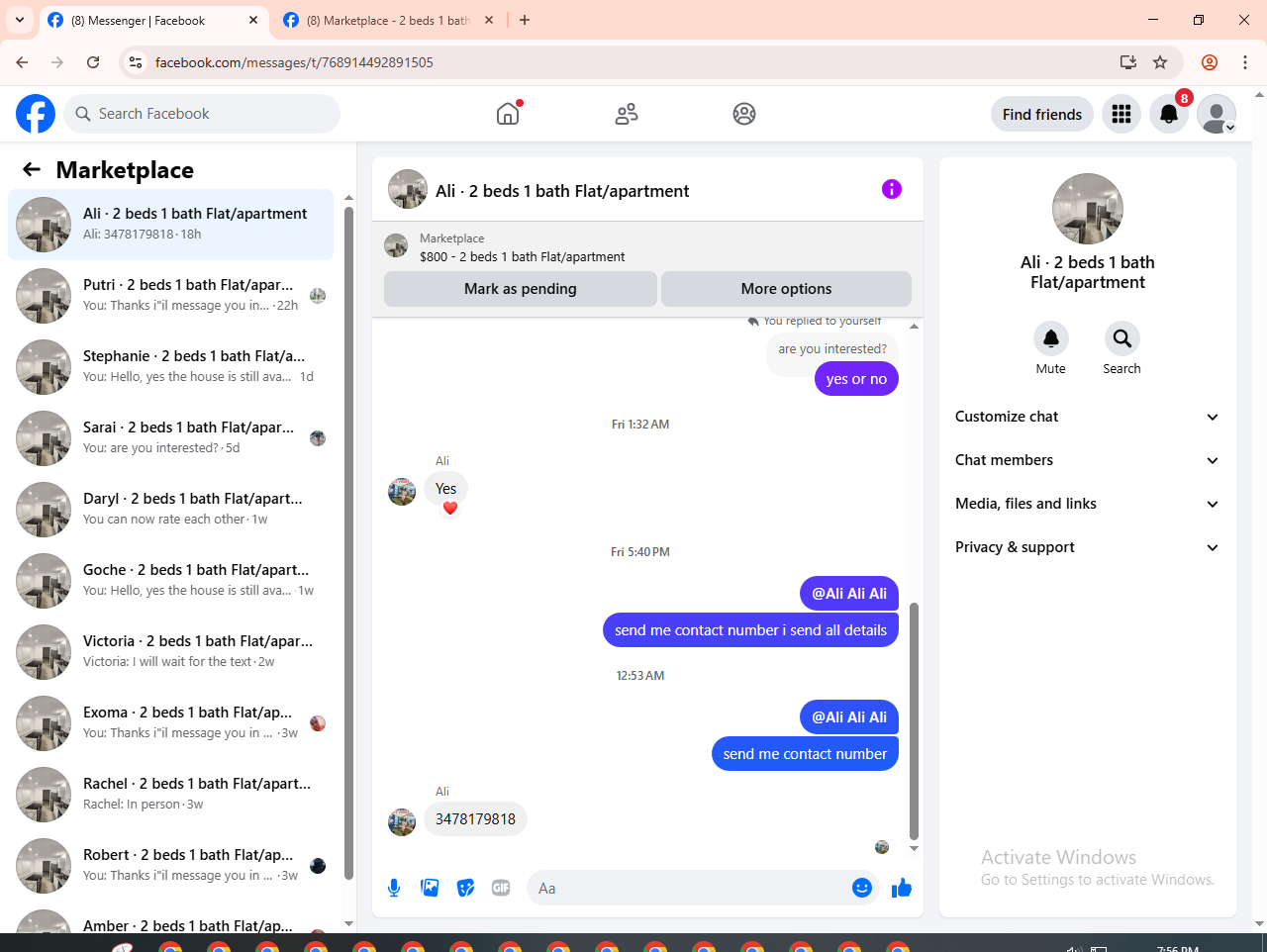Image resolution: width=1267 pixels, height=952 pixels.
Task: Click 'send me contact number' message bubble
Action: tap(805, 754)
